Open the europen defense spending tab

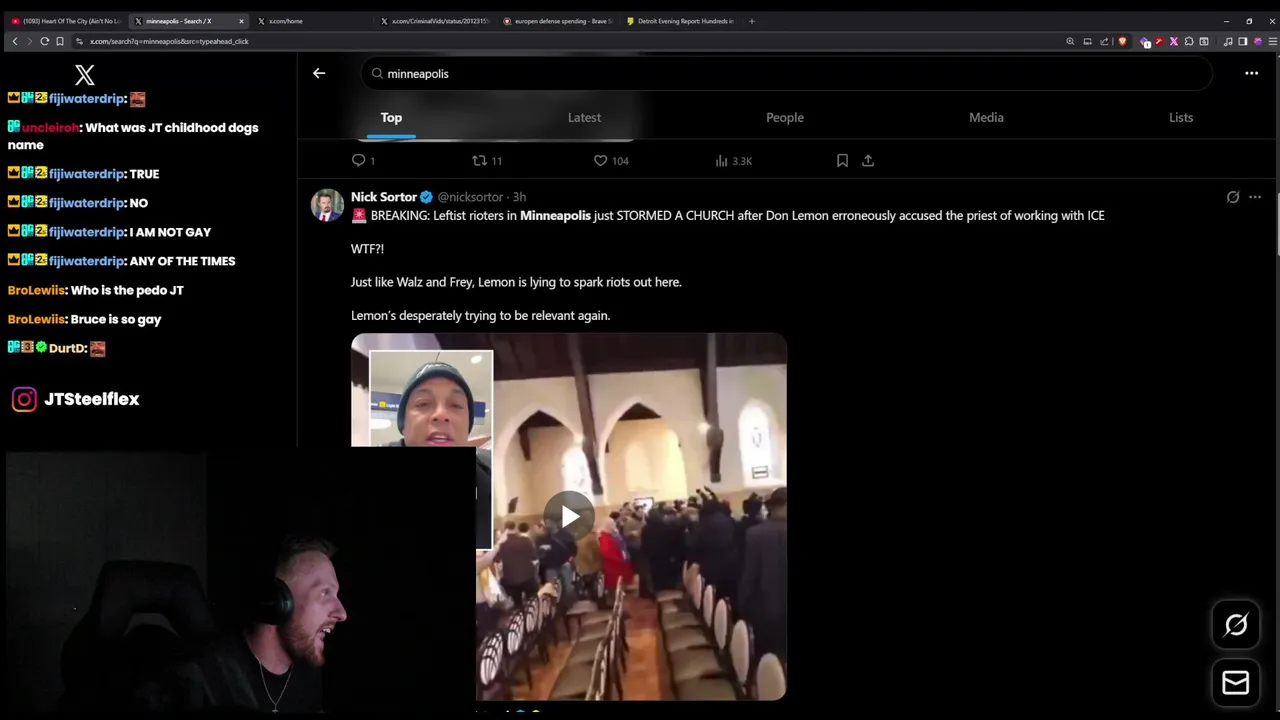pyautogui.click(x=559, y=21)
